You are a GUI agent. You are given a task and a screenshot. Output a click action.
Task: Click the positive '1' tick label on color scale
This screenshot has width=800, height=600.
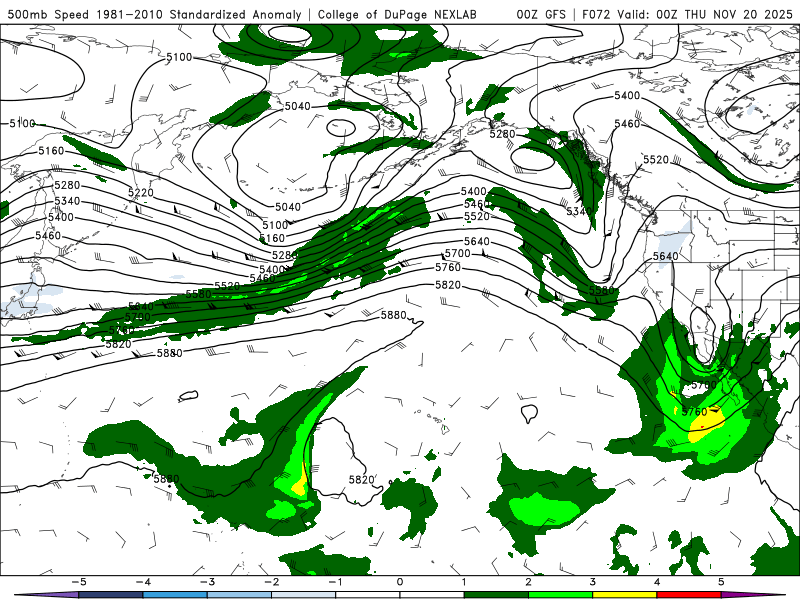(x=464, y=582)
